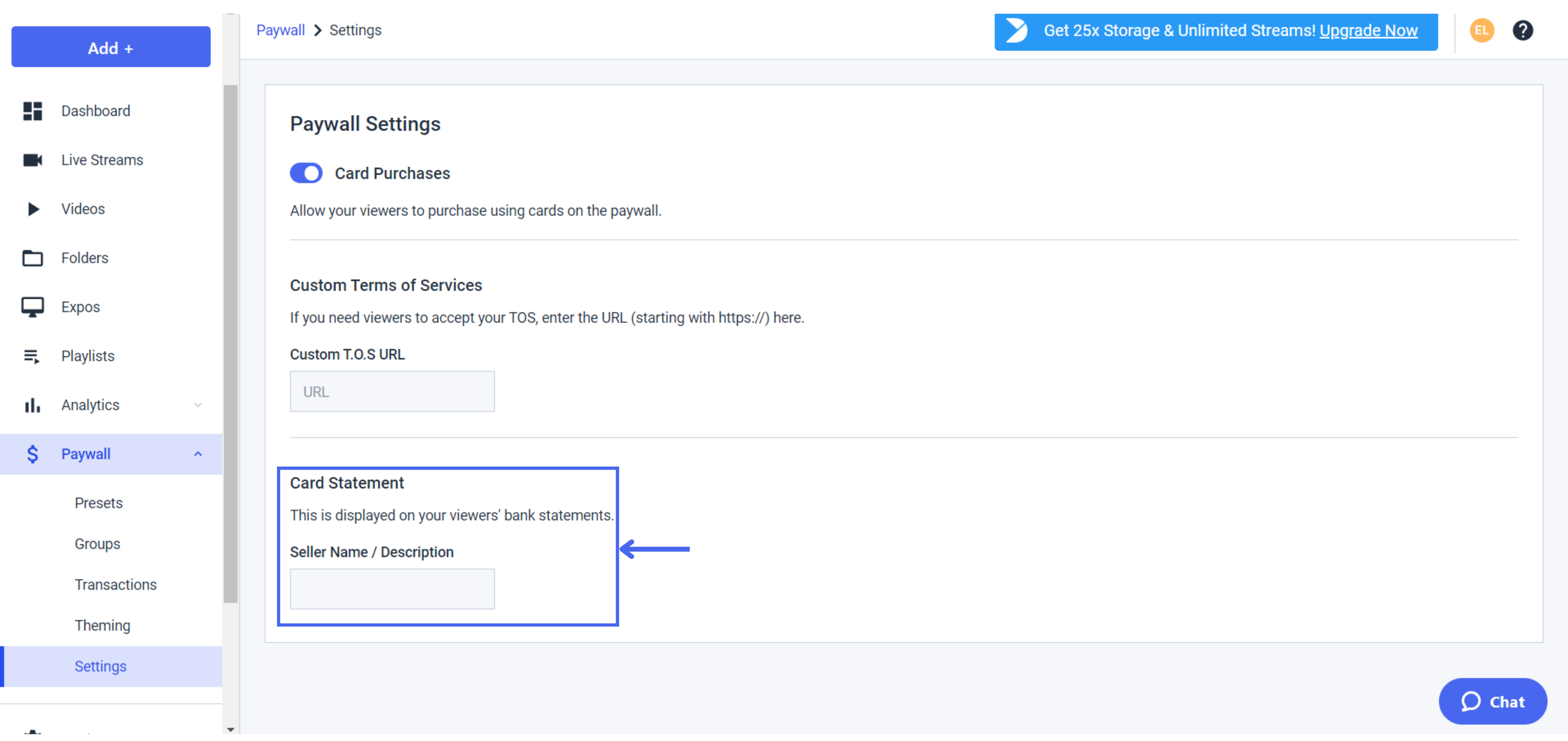Click the Add + button
1568x741 pixels.
pos(111,47)
